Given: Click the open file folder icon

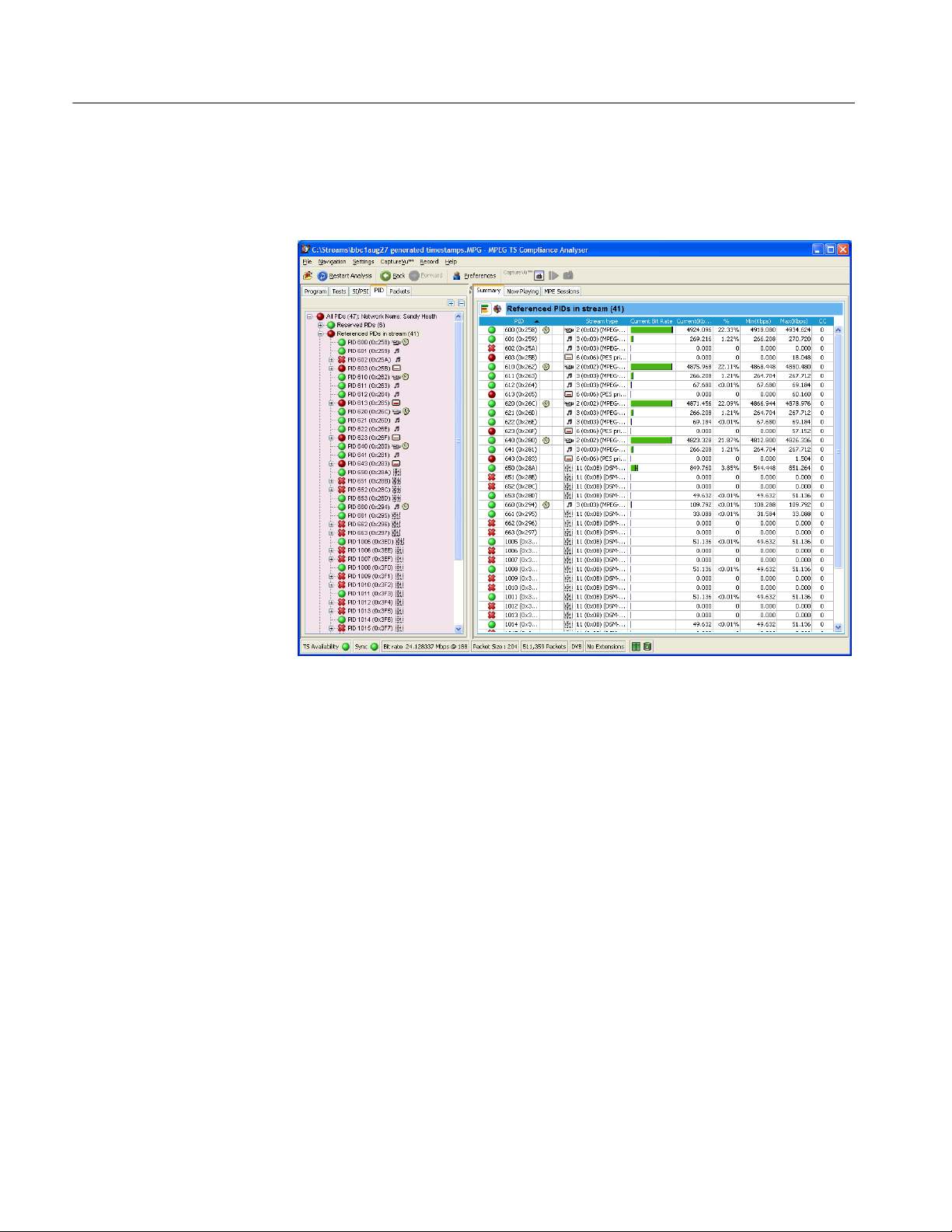Looking at the screenshot, I should pyautogui.click(x=308, y=276).
